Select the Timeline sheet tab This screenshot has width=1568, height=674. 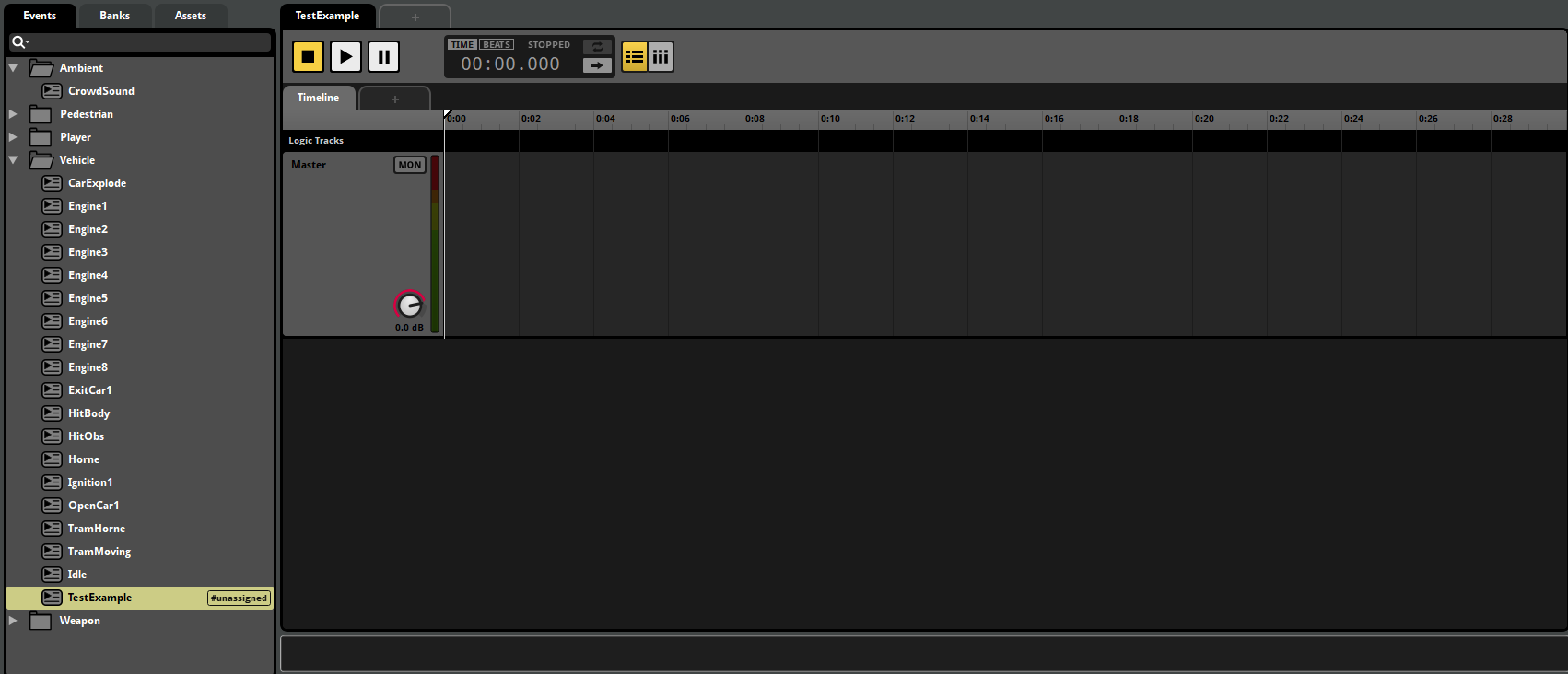[x=318, y=98]
